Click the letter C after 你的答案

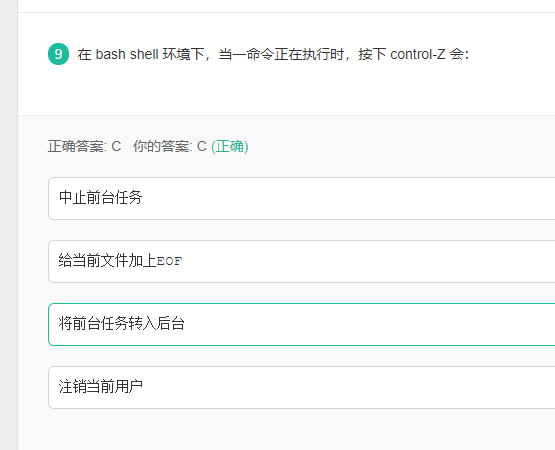pos(202,147)
